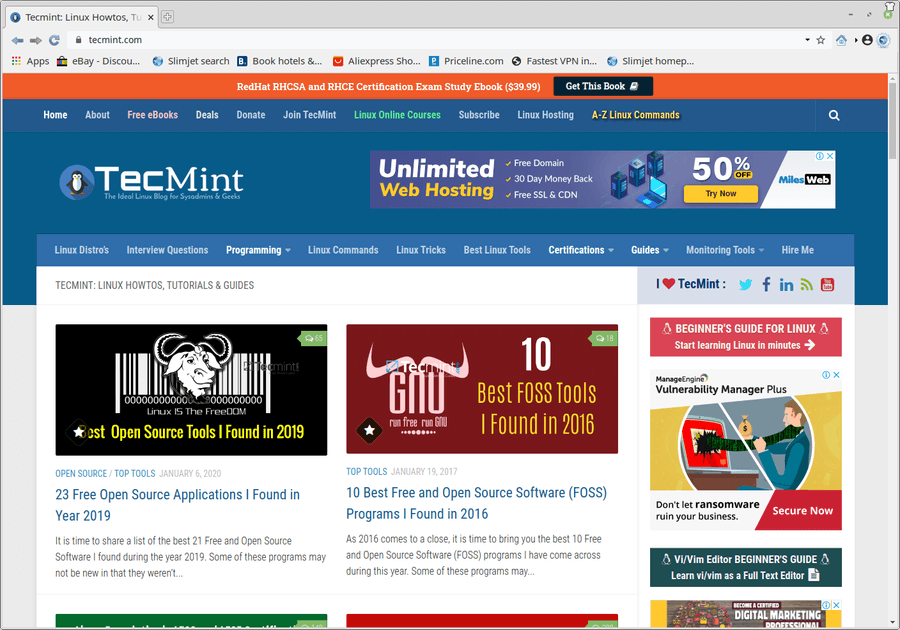This screenshot has height=630, width=900.
Task: Open Fastest VPN bookmark
Action: pyautogui.click(x=554, y=61)
